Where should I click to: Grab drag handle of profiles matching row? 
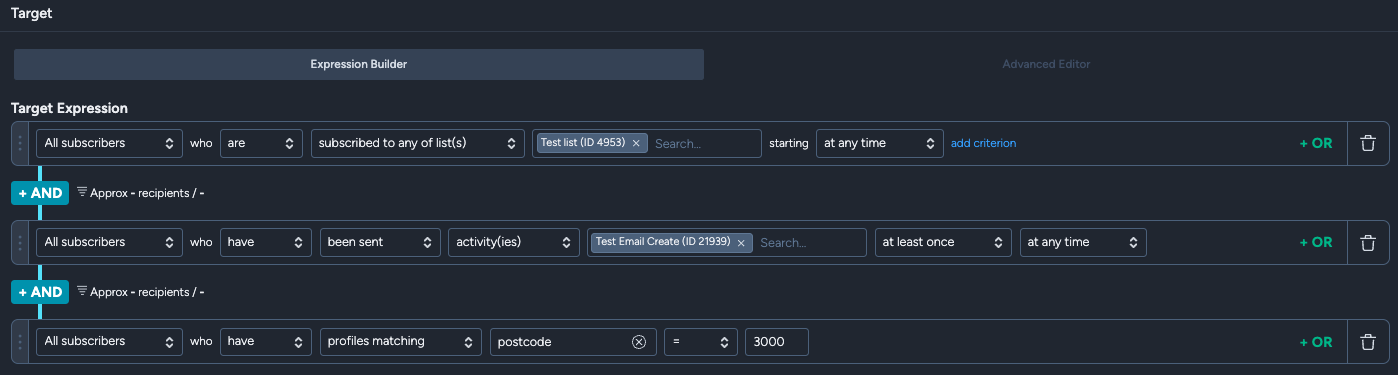[21, 341]
